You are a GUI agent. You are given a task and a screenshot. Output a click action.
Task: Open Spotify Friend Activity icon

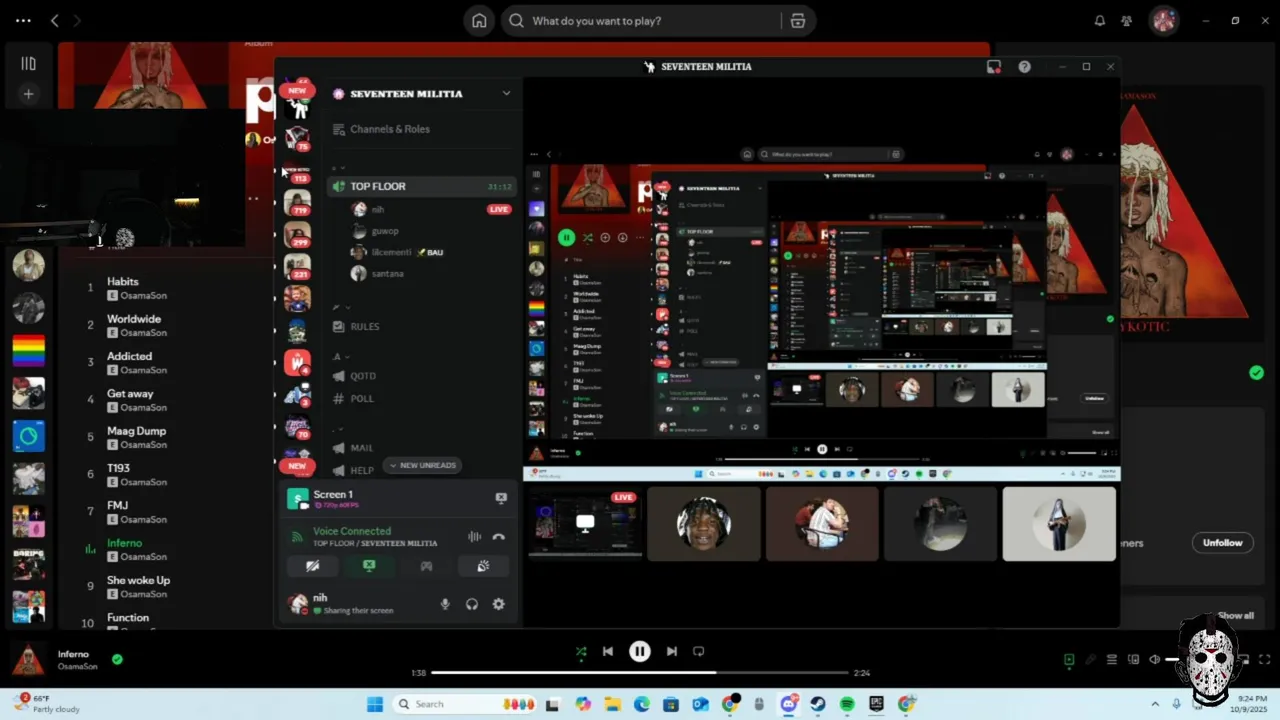[1127, 21]
